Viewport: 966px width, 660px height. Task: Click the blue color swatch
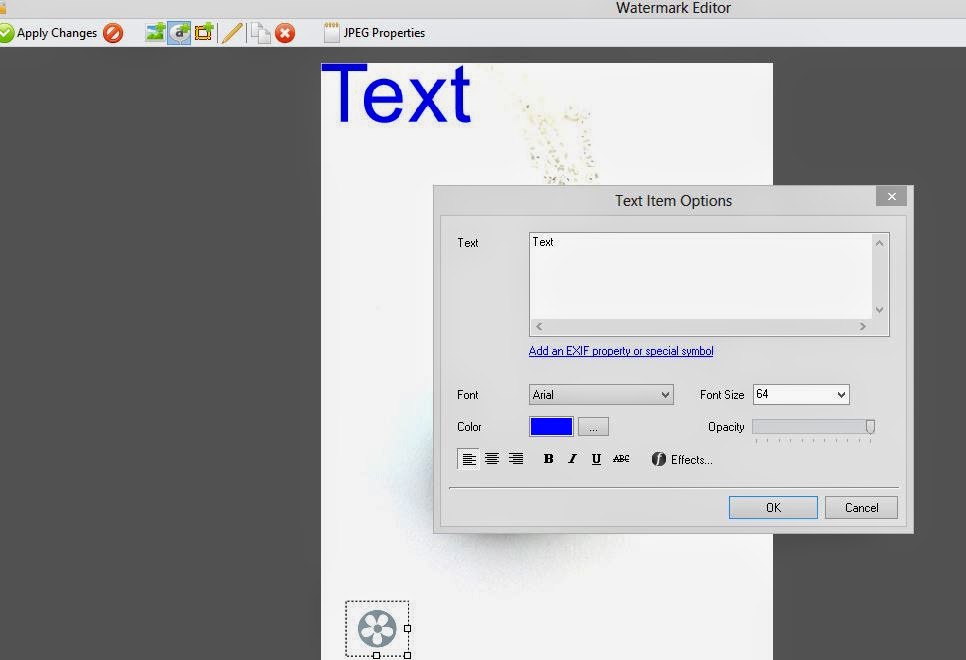tap(551, 426)
